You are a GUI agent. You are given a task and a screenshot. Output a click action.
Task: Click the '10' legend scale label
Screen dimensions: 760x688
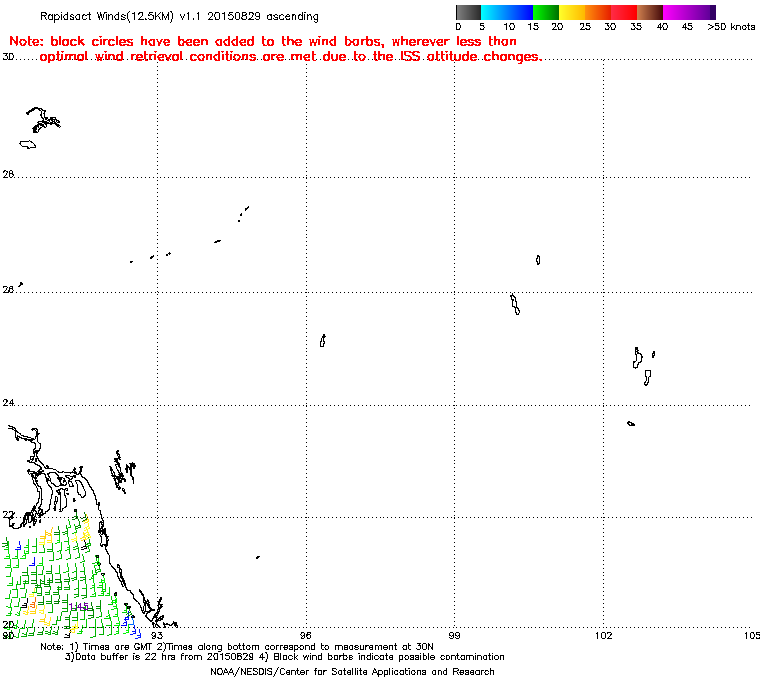click(509, 27)
